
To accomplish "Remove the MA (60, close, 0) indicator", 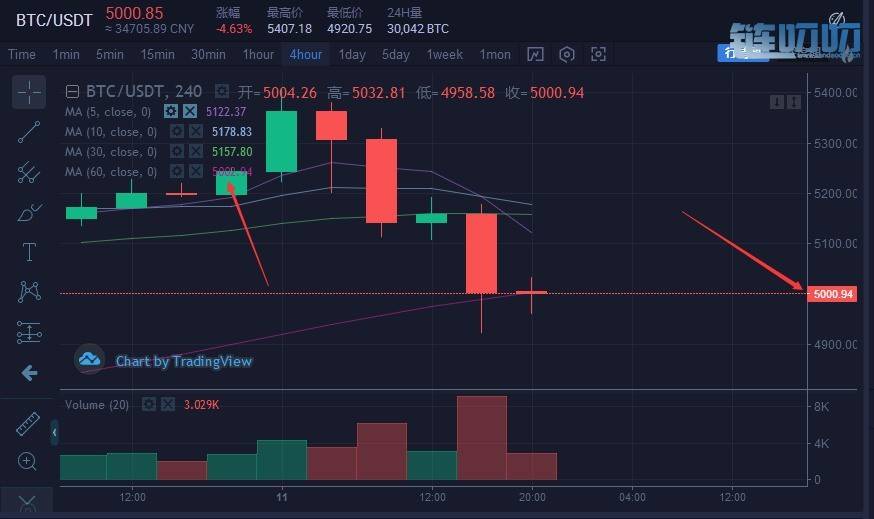I will [196, 172].
